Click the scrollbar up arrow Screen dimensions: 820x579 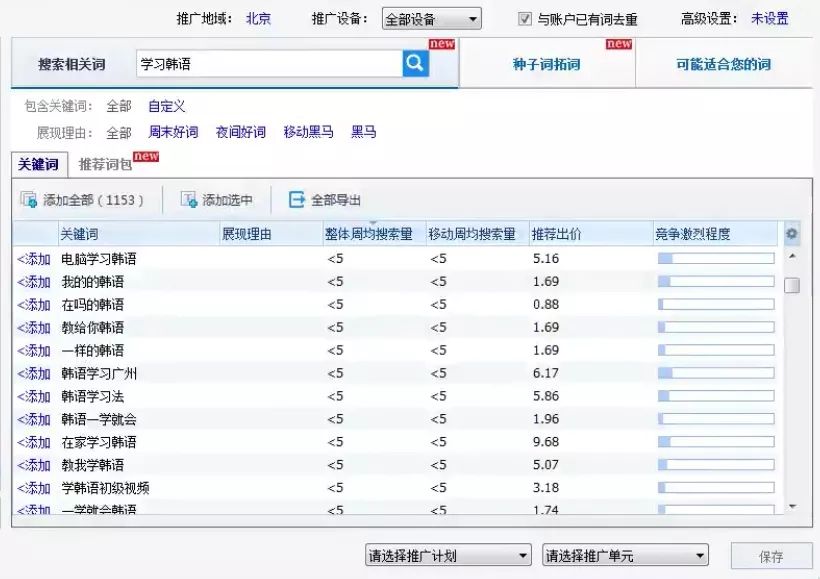[792, 256]
